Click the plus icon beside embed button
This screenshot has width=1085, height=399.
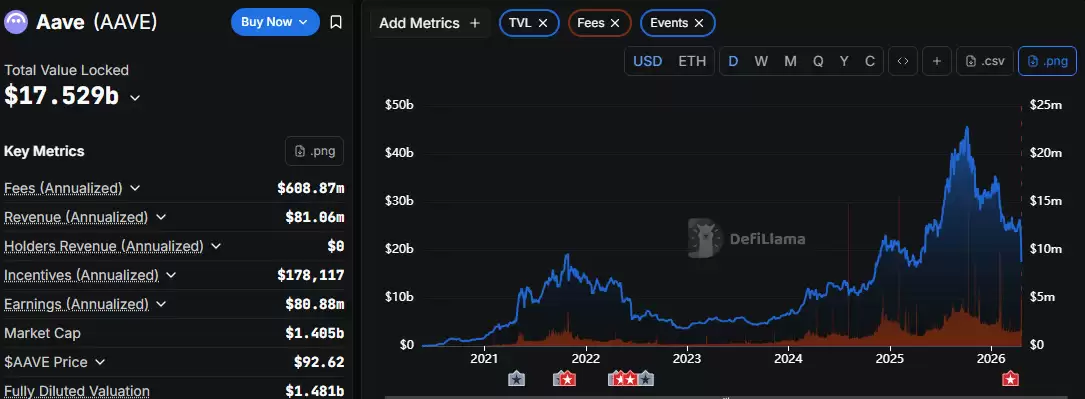pos(937,61)
